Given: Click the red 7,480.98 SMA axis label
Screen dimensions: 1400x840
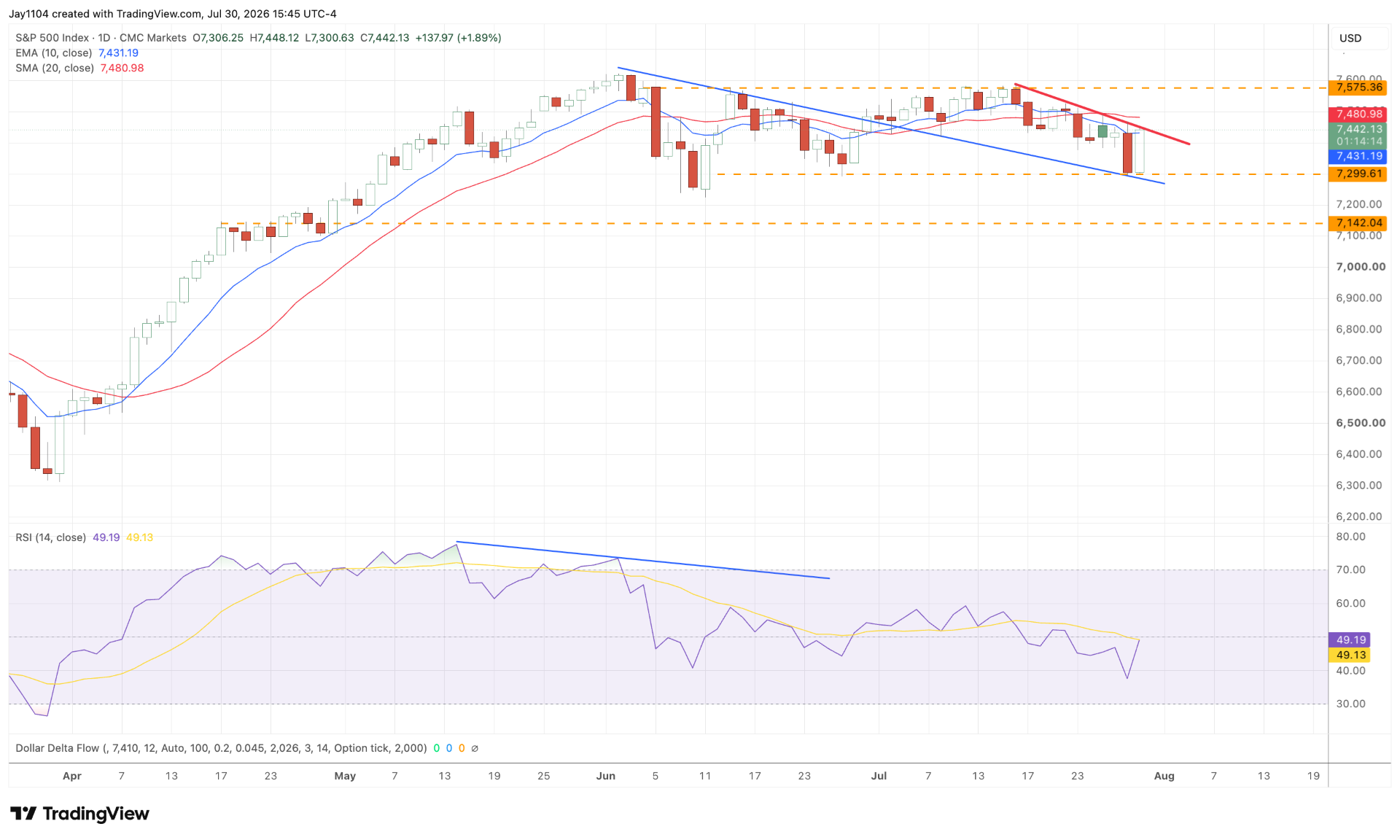Looking at the screenshot, I should pyautogui.click(x=1358, y=114).
